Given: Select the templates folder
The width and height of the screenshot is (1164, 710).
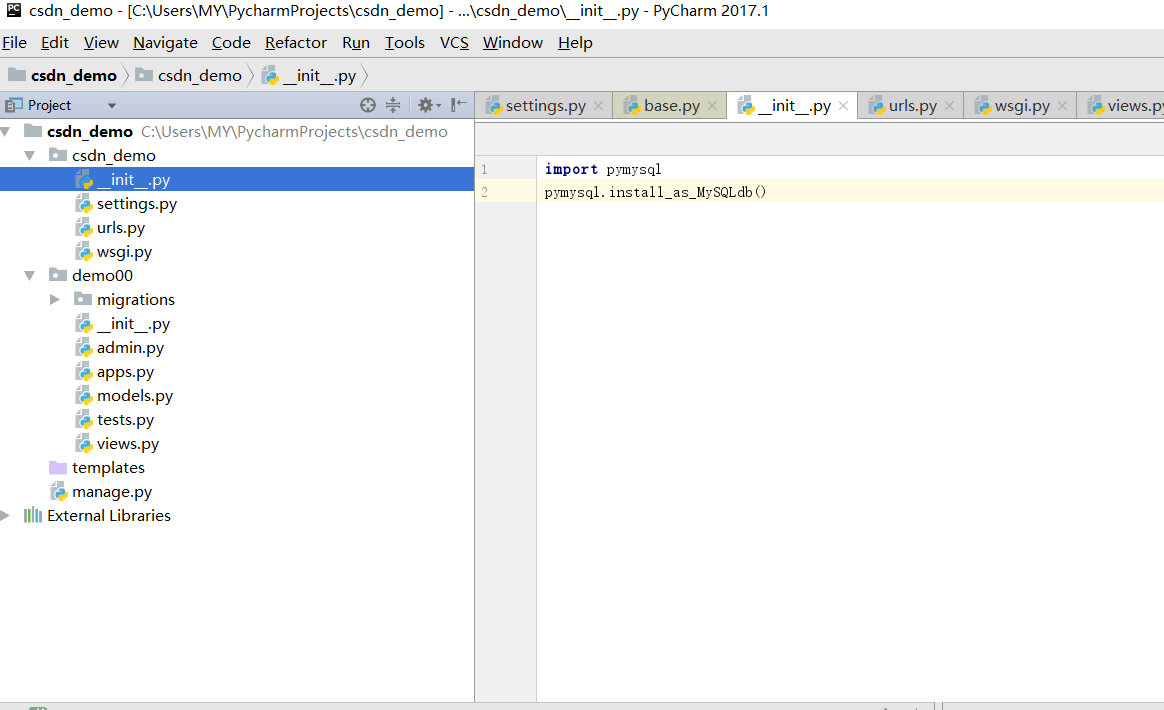Looking at the screenshot, I should click(108, 467).
